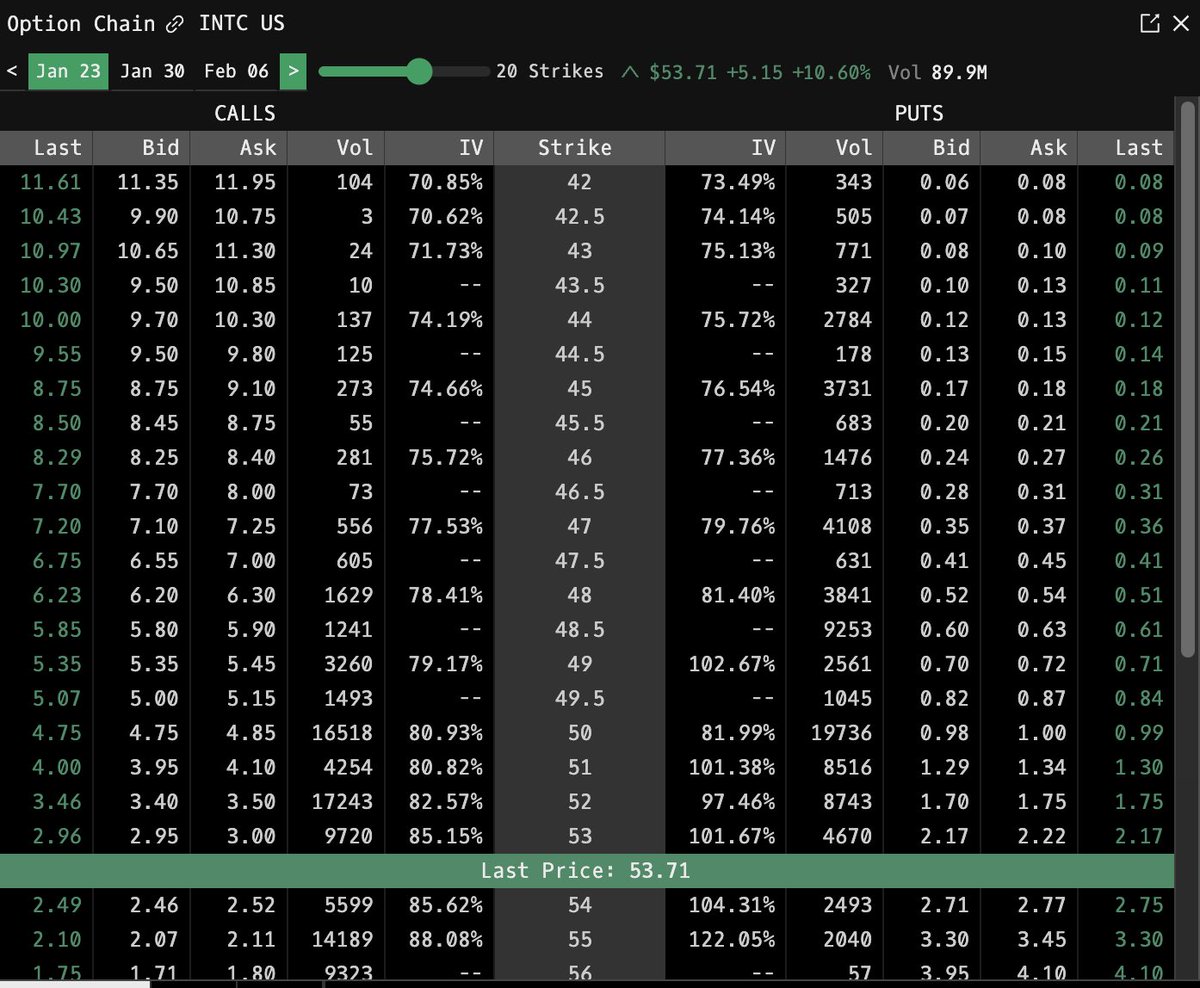Sort by puts Last column header
The width and height of the screenshot is (1200, 988).
click(1125, 148)
